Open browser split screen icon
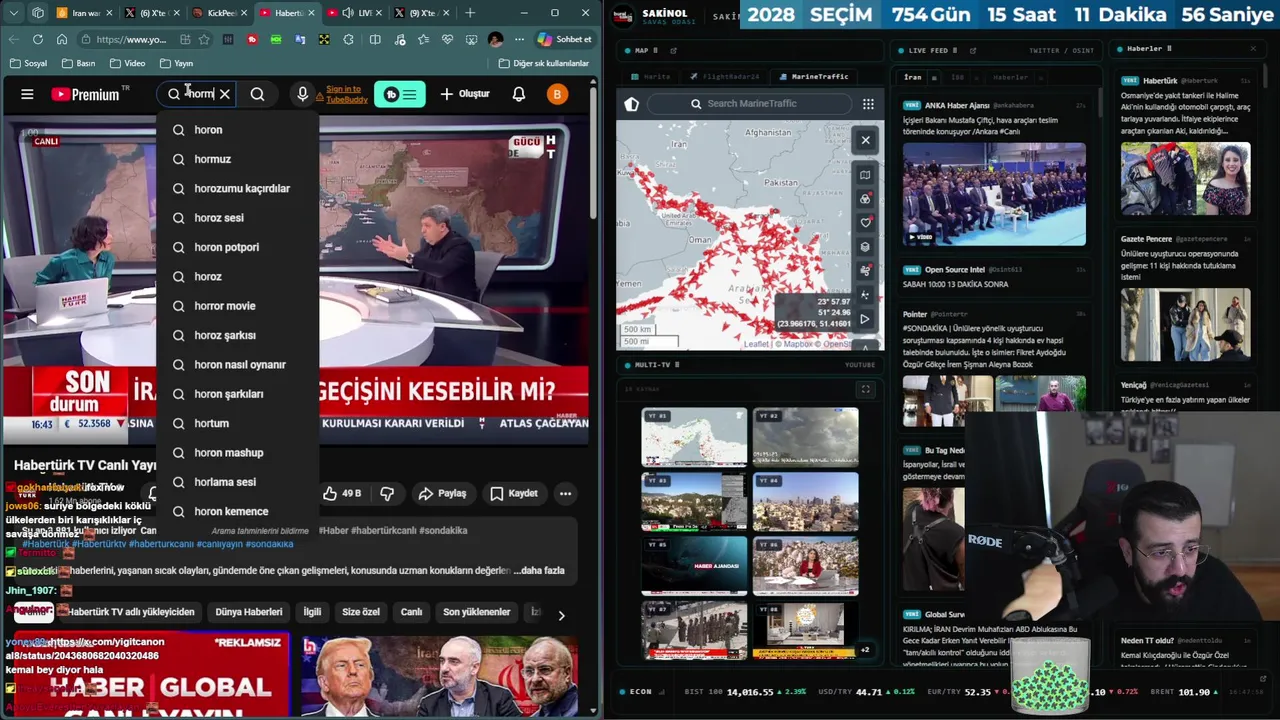The image size is (1280, 720). (x=375, y=39)
